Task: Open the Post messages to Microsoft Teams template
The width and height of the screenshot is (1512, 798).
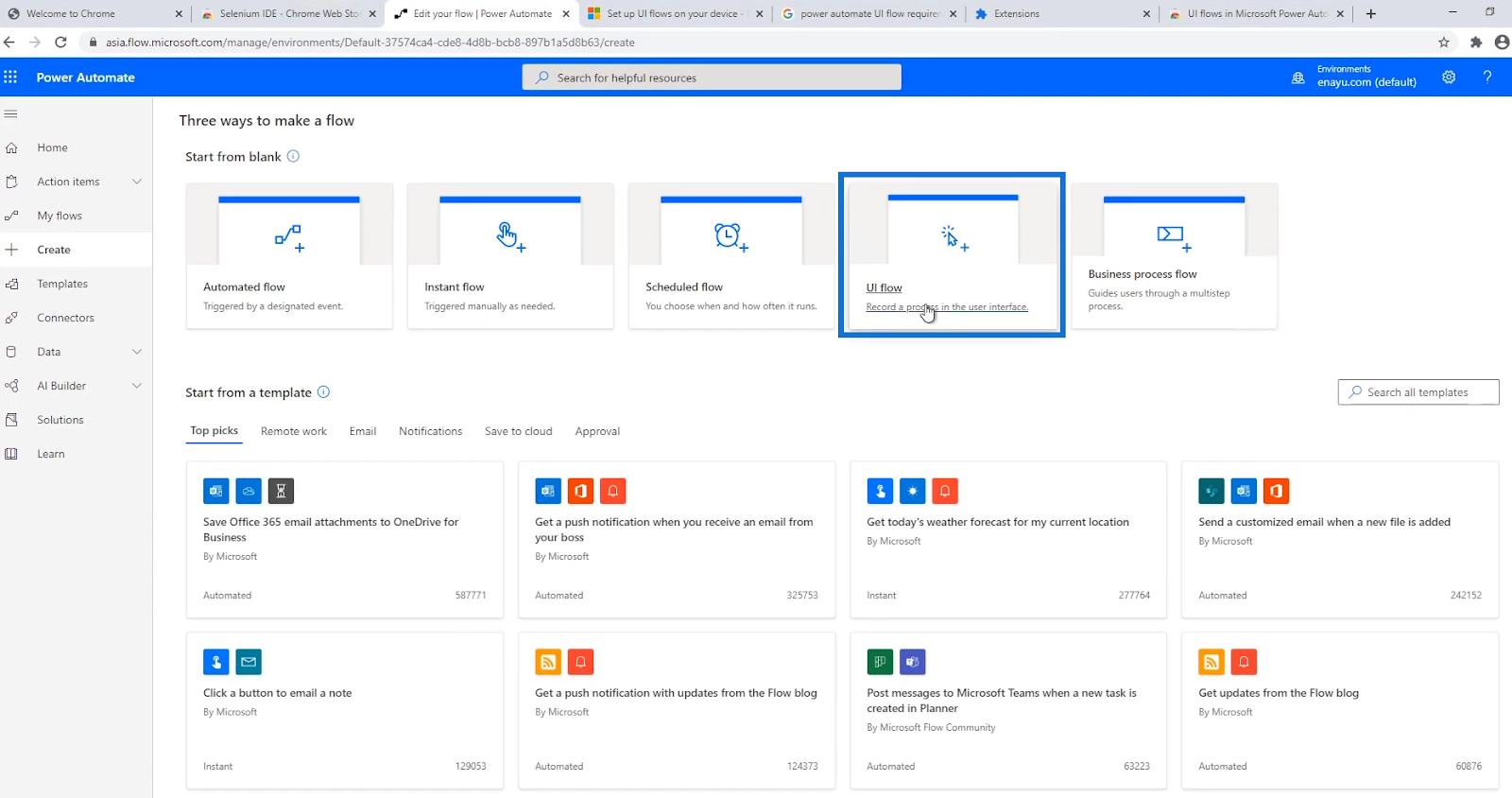Action: pos(1008,711)
